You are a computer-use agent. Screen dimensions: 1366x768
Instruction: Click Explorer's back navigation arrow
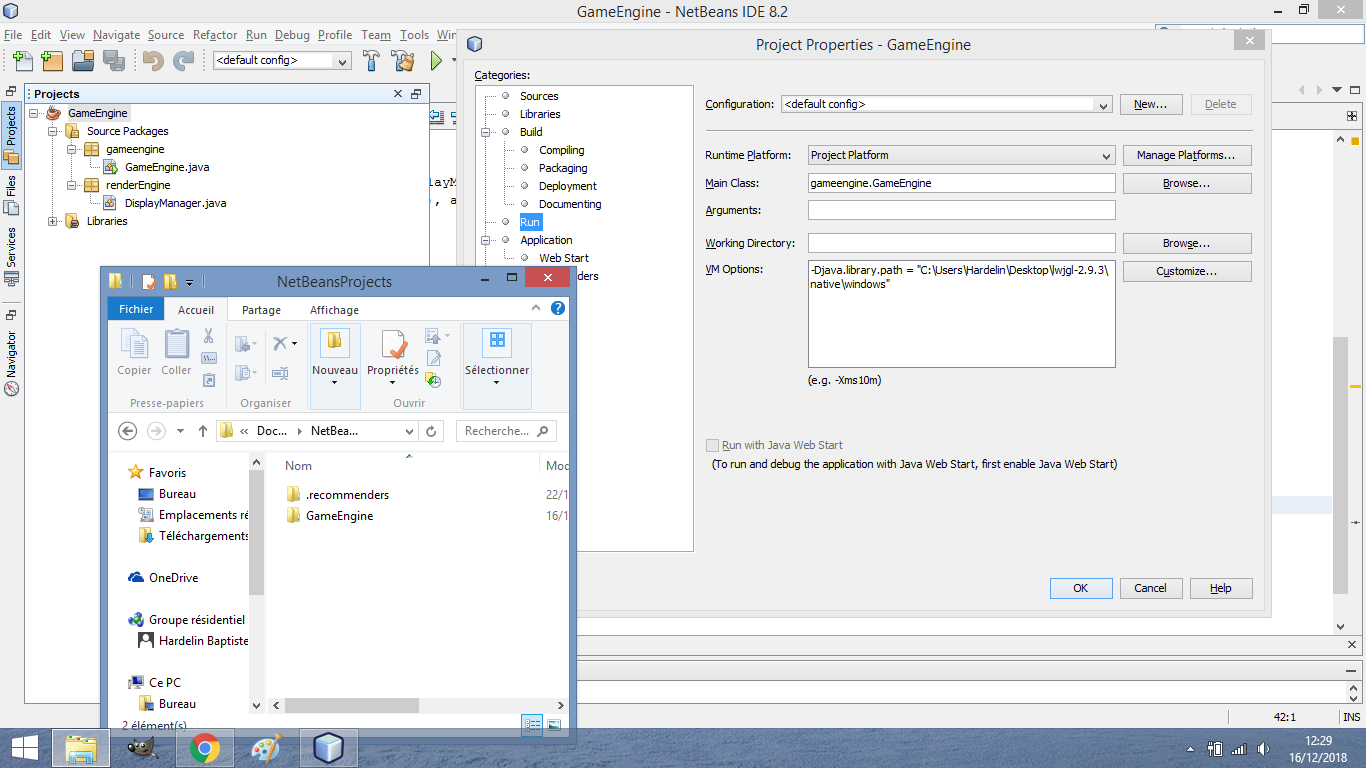(x=127, y=431)
